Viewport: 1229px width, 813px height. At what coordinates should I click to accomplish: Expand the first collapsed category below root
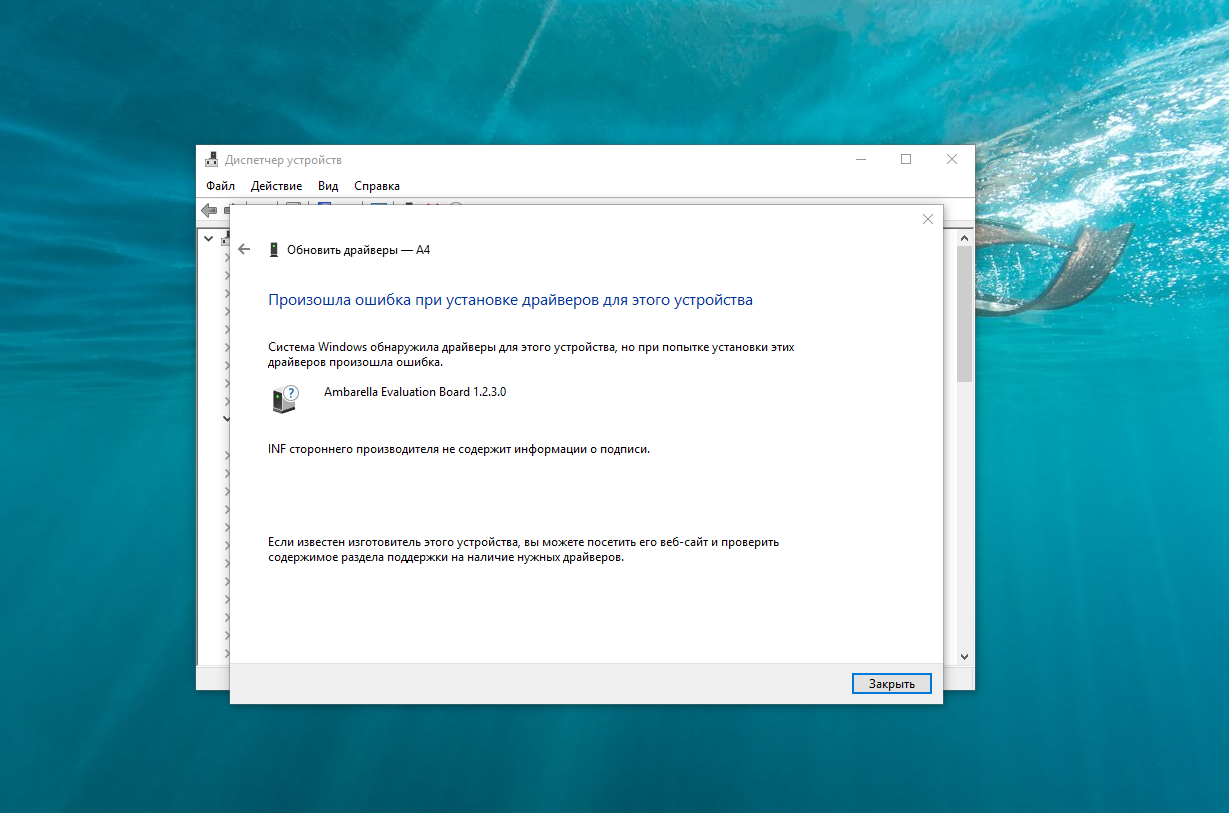(x=227, y=257)
